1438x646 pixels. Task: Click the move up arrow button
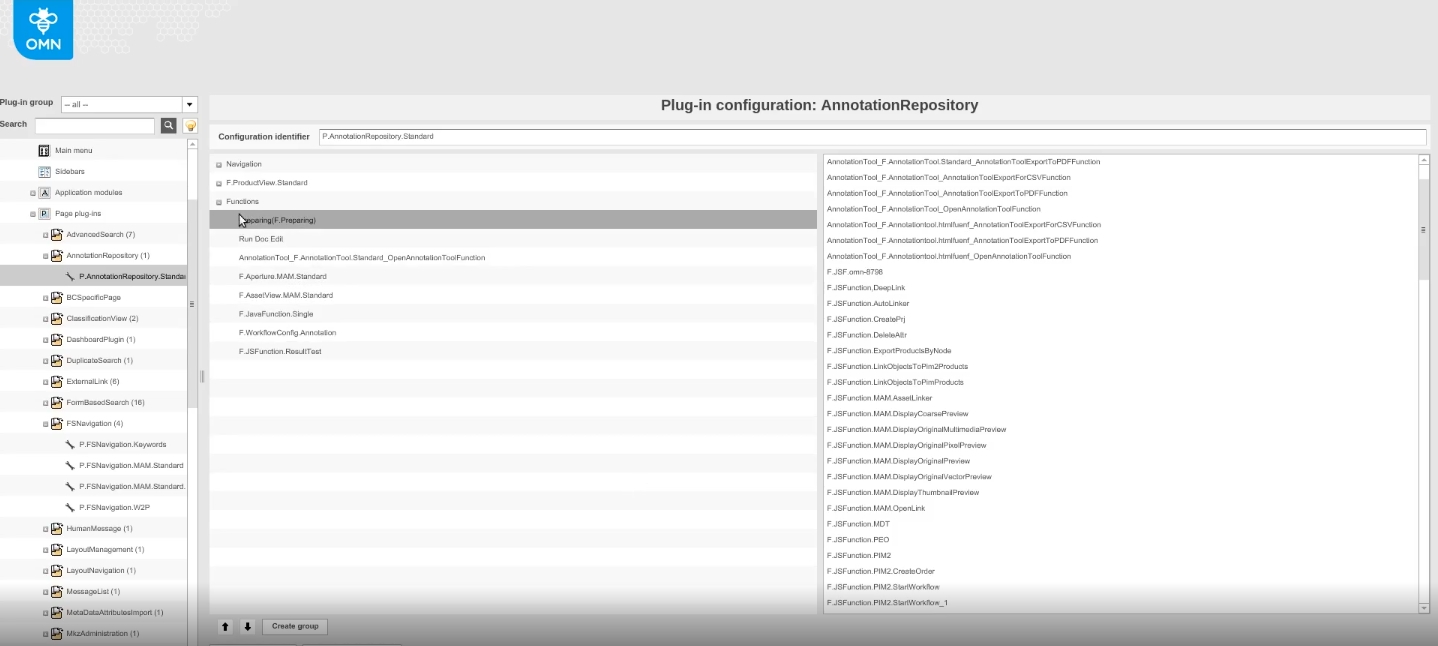point(225,627)
